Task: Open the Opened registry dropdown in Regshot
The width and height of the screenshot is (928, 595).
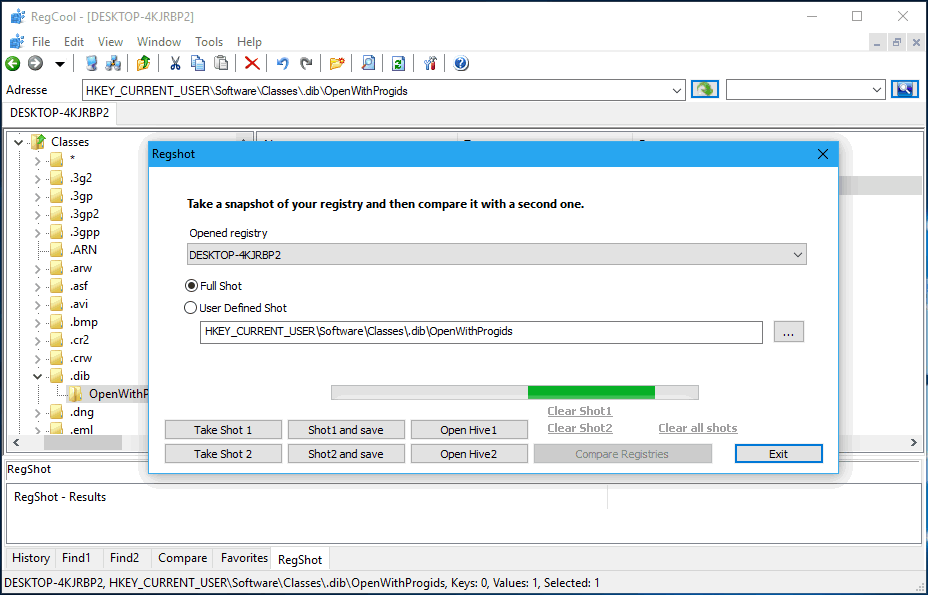Action: coord(797,255)
